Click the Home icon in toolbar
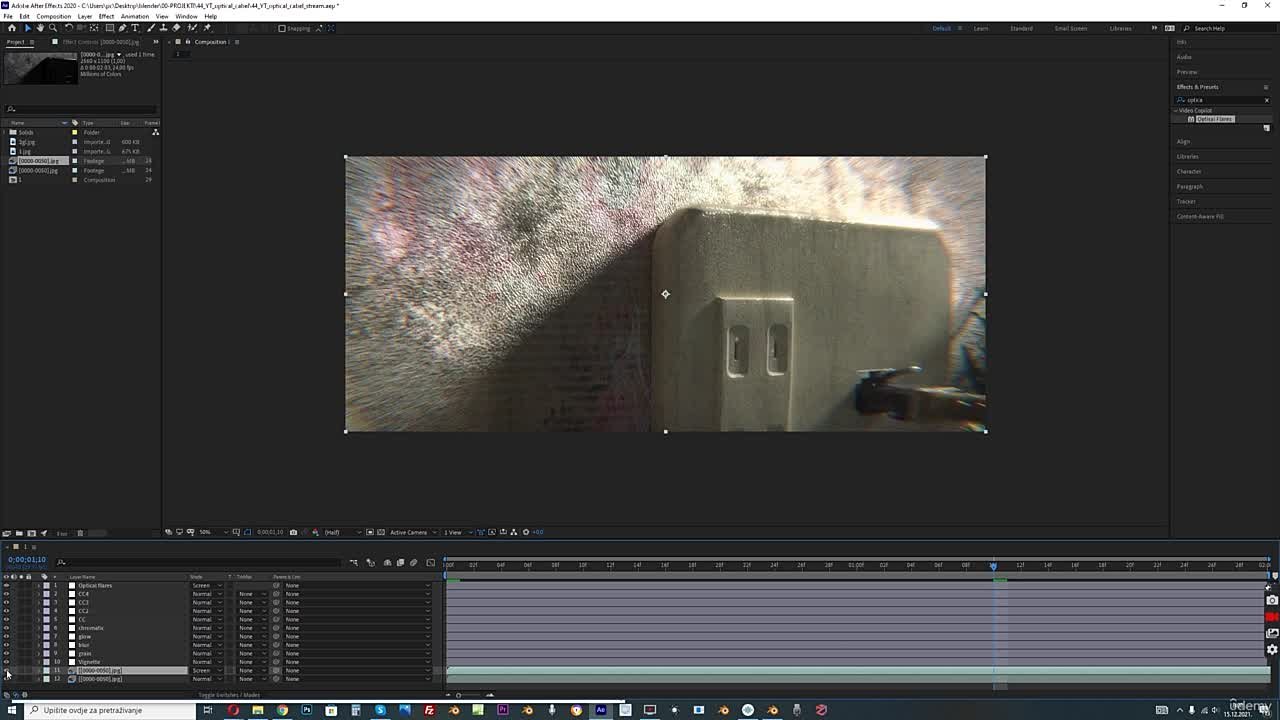This screenshot has width=1280, height=720. pyautogui.click(x=12, y=28)
